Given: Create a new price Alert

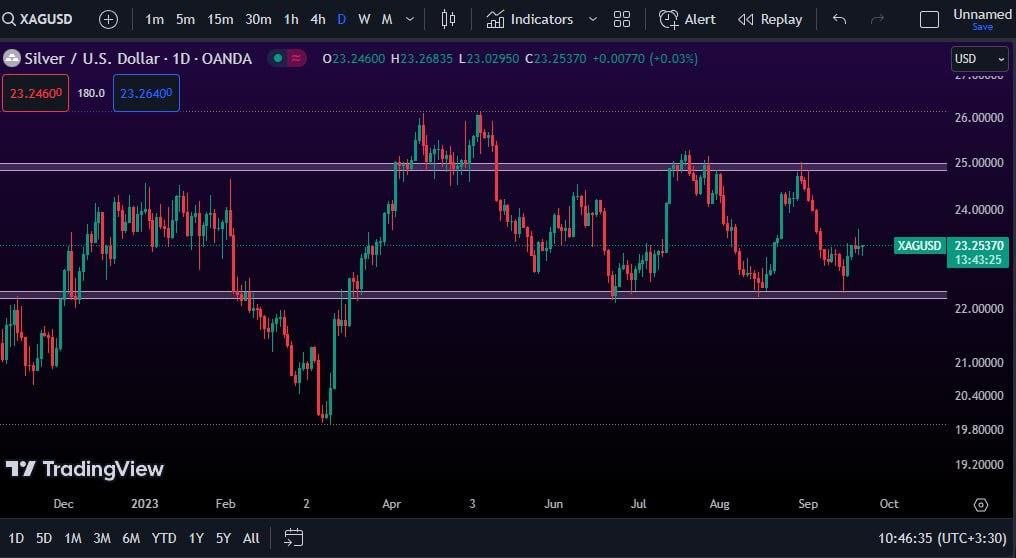Looking at the screenshot, I should [687, 19].
